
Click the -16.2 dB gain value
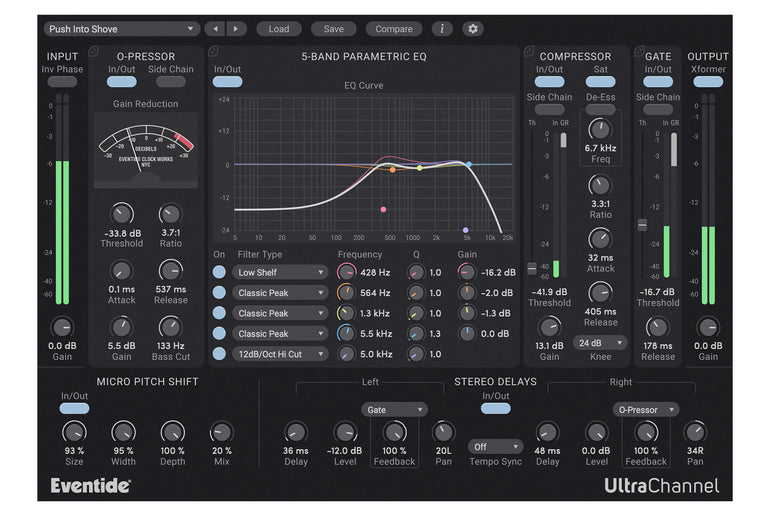click(x=498, y=272)
